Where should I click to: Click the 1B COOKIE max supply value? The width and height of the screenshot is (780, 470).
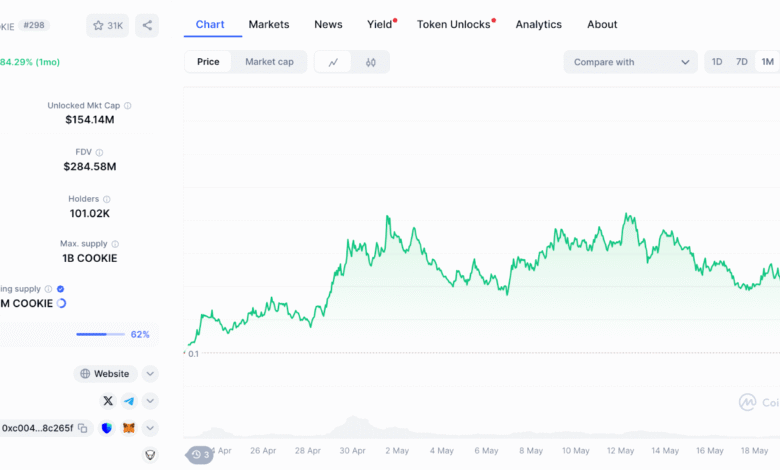[x=90, y=258]
